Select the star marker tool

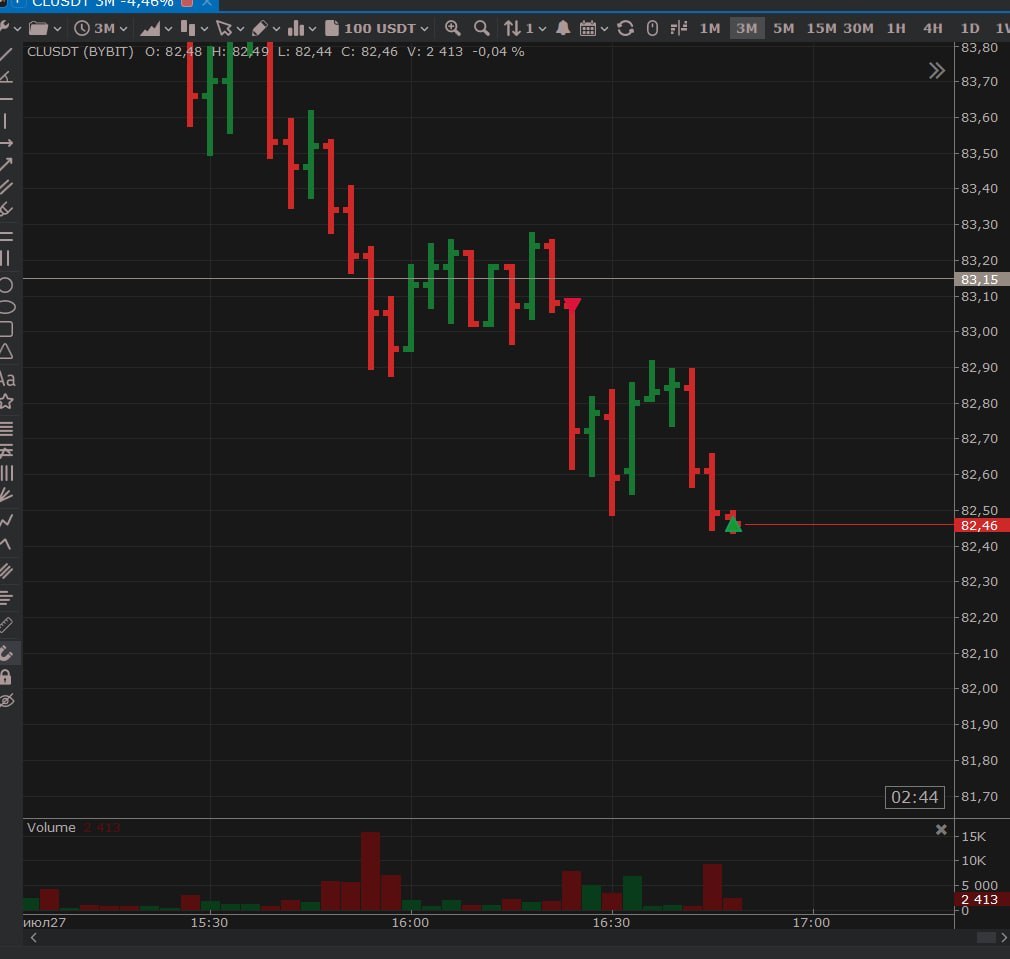[6, 401]
